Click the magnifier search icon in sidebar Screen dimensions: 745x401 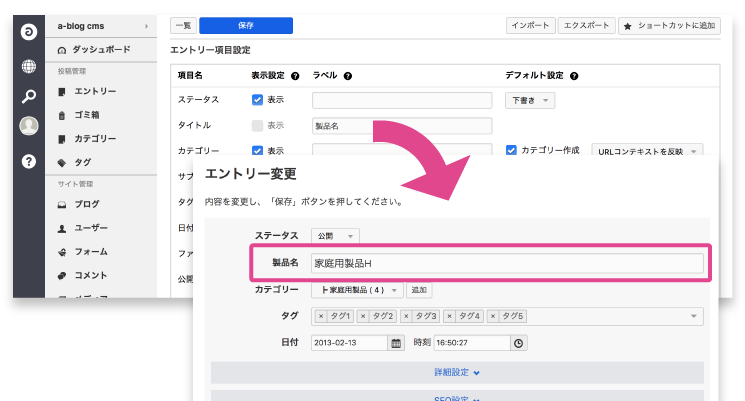coord(29,97)
